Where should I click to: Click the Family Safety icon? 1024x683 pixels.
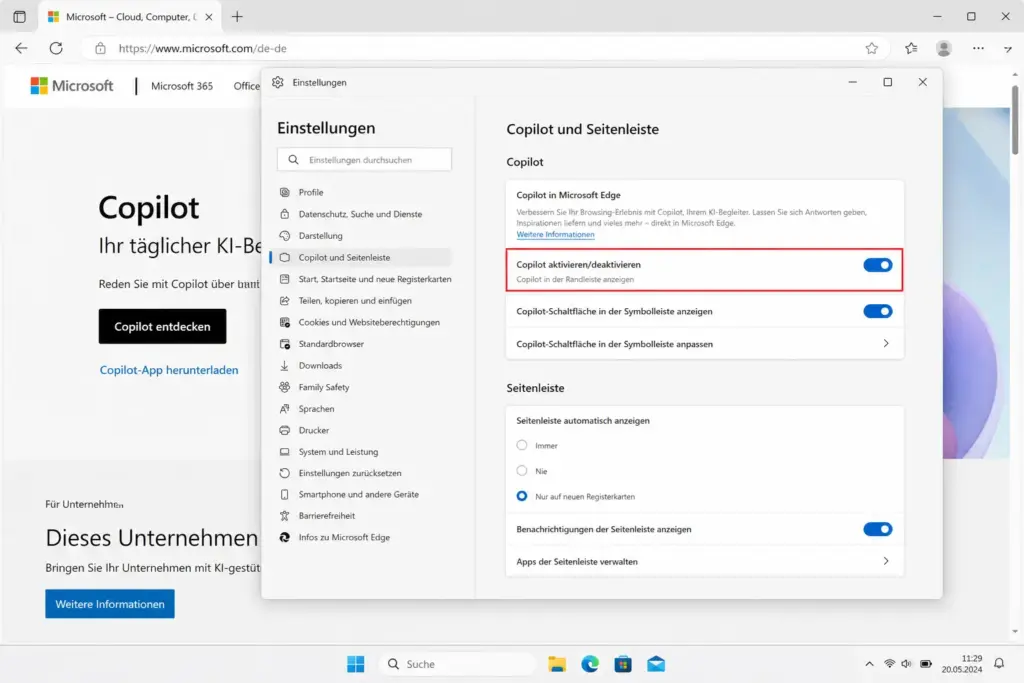285,387
